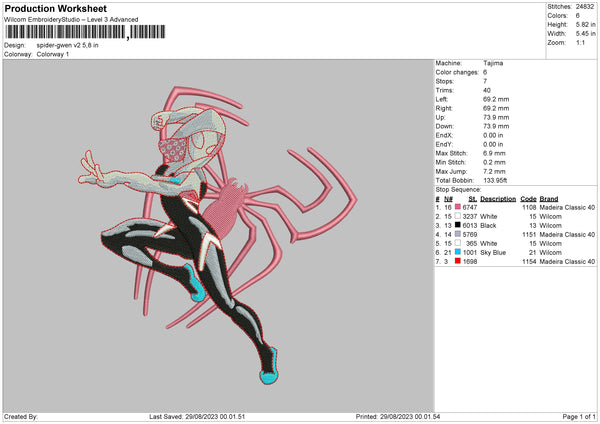
Task: Select the Stitches value '24832'
Action: point(585,7)
